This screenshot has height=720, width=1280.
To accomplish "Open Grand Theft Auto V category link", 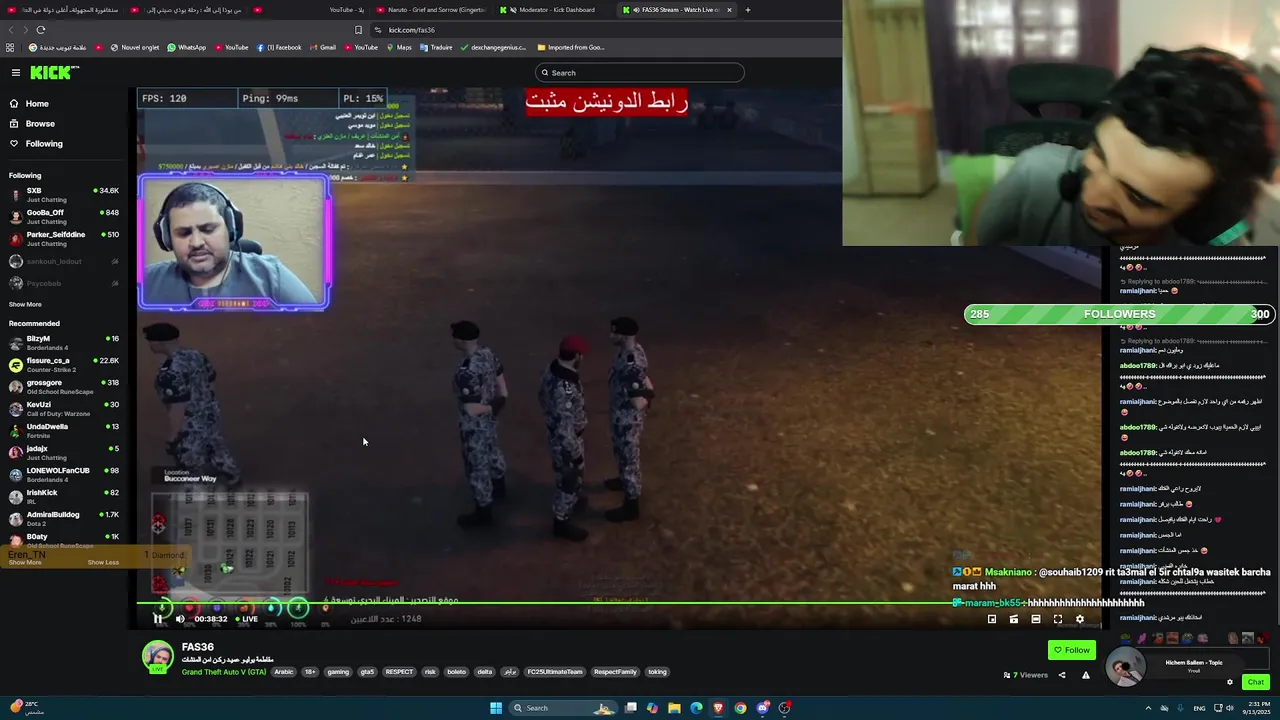I will coord(224,672).
